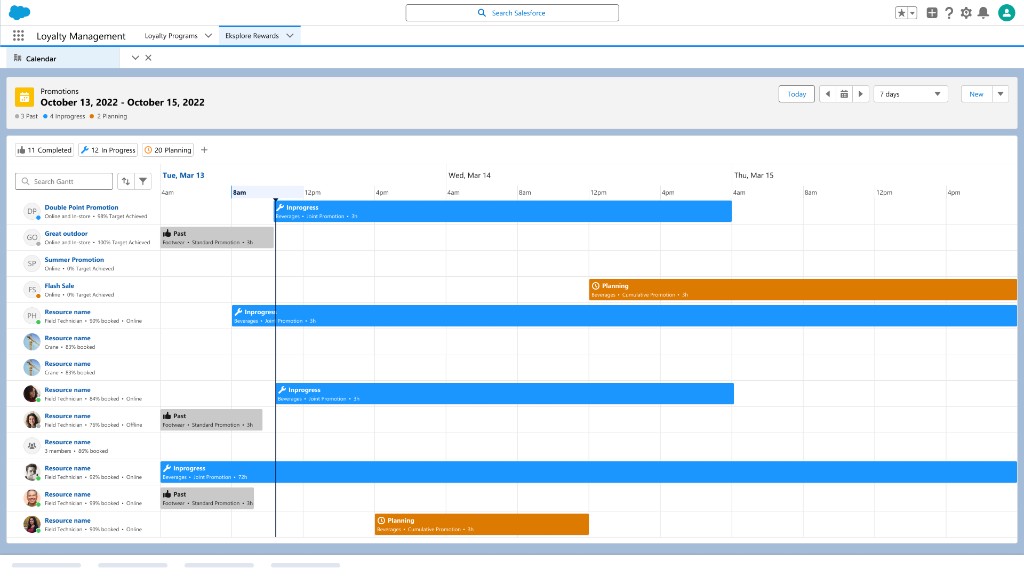Expand the dropdown next to New
The image size is (1024, 576).
(x=1000, y=94)
